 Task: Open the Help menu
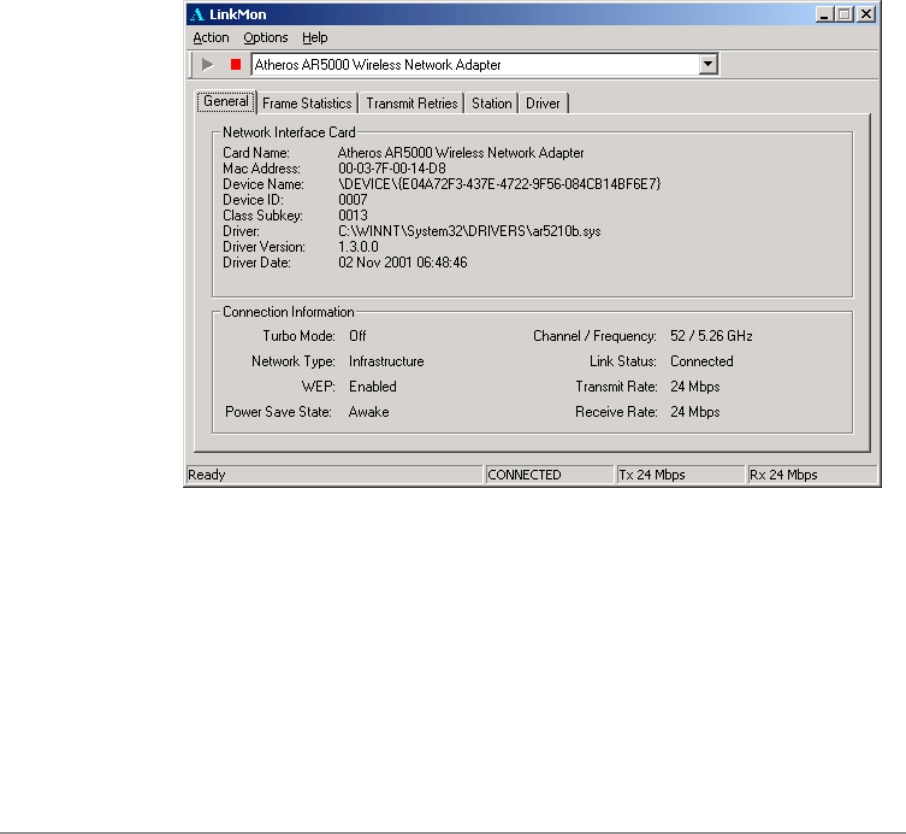[x=315, y=38]
